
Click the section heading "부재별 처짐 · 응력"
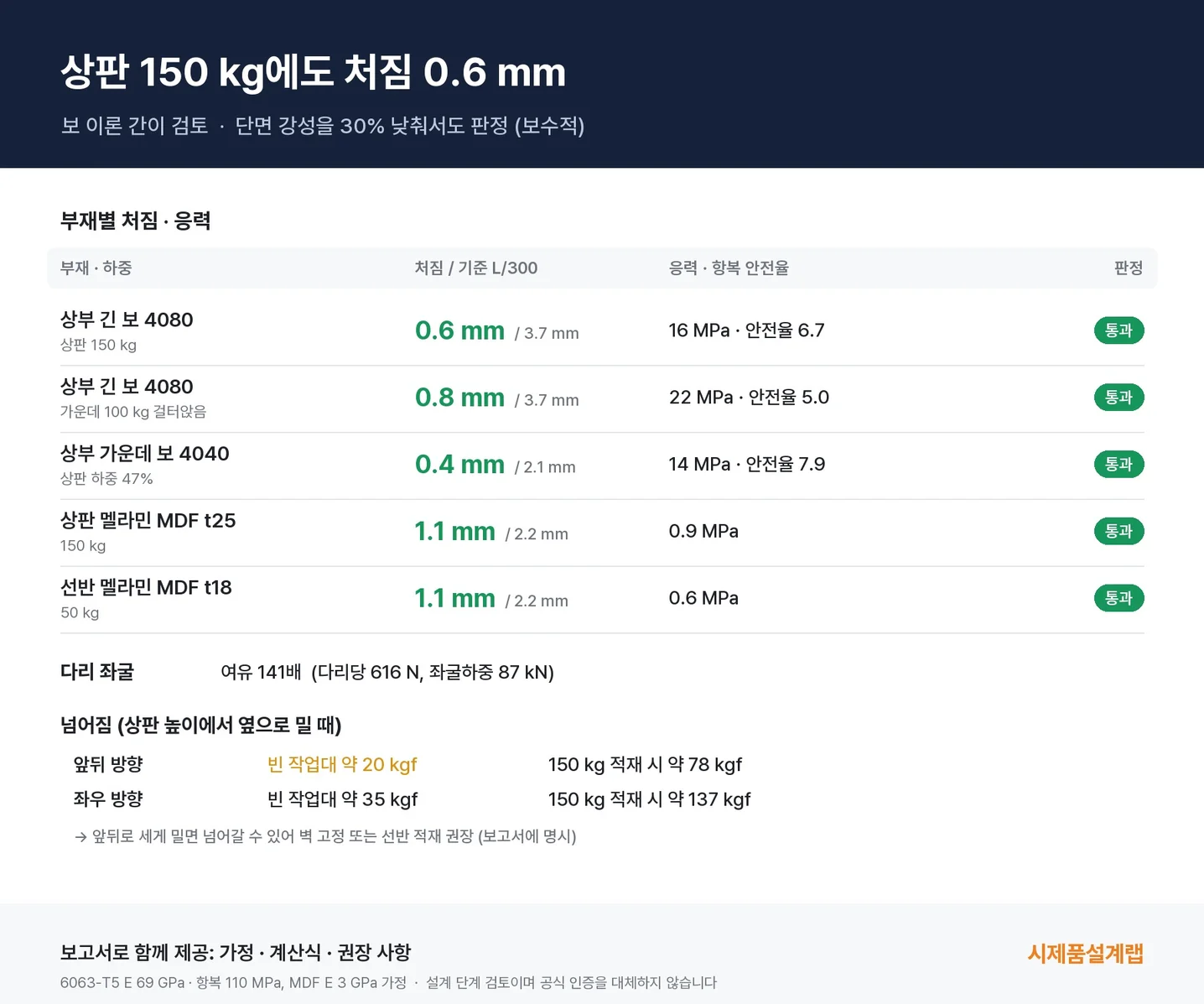coord(135,221)
